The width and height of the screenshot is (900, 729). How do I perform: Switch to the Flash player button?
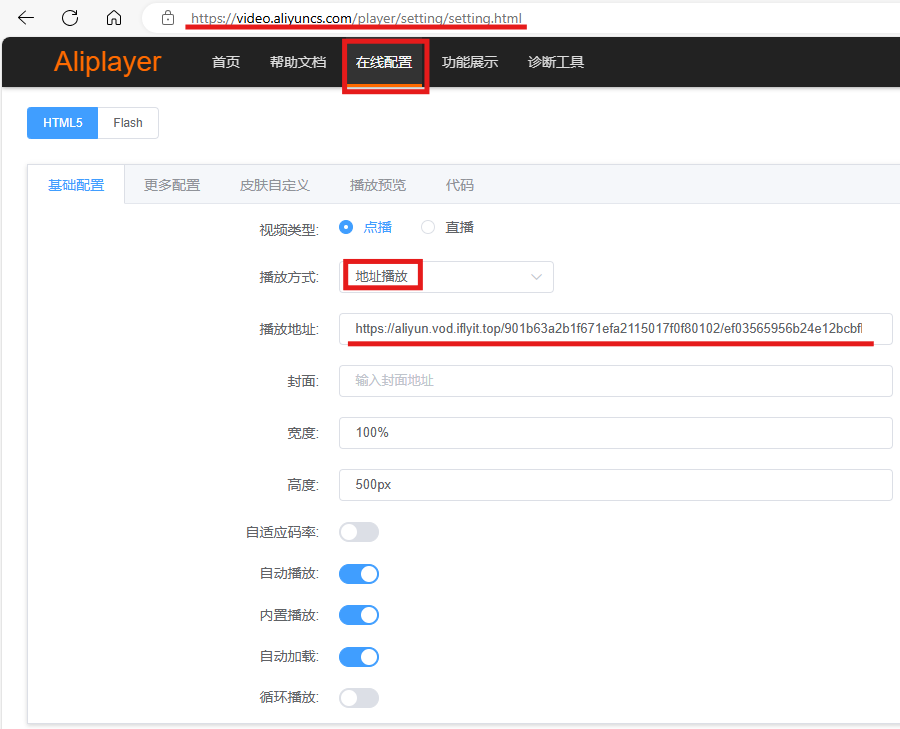click(x=128, y=123)
